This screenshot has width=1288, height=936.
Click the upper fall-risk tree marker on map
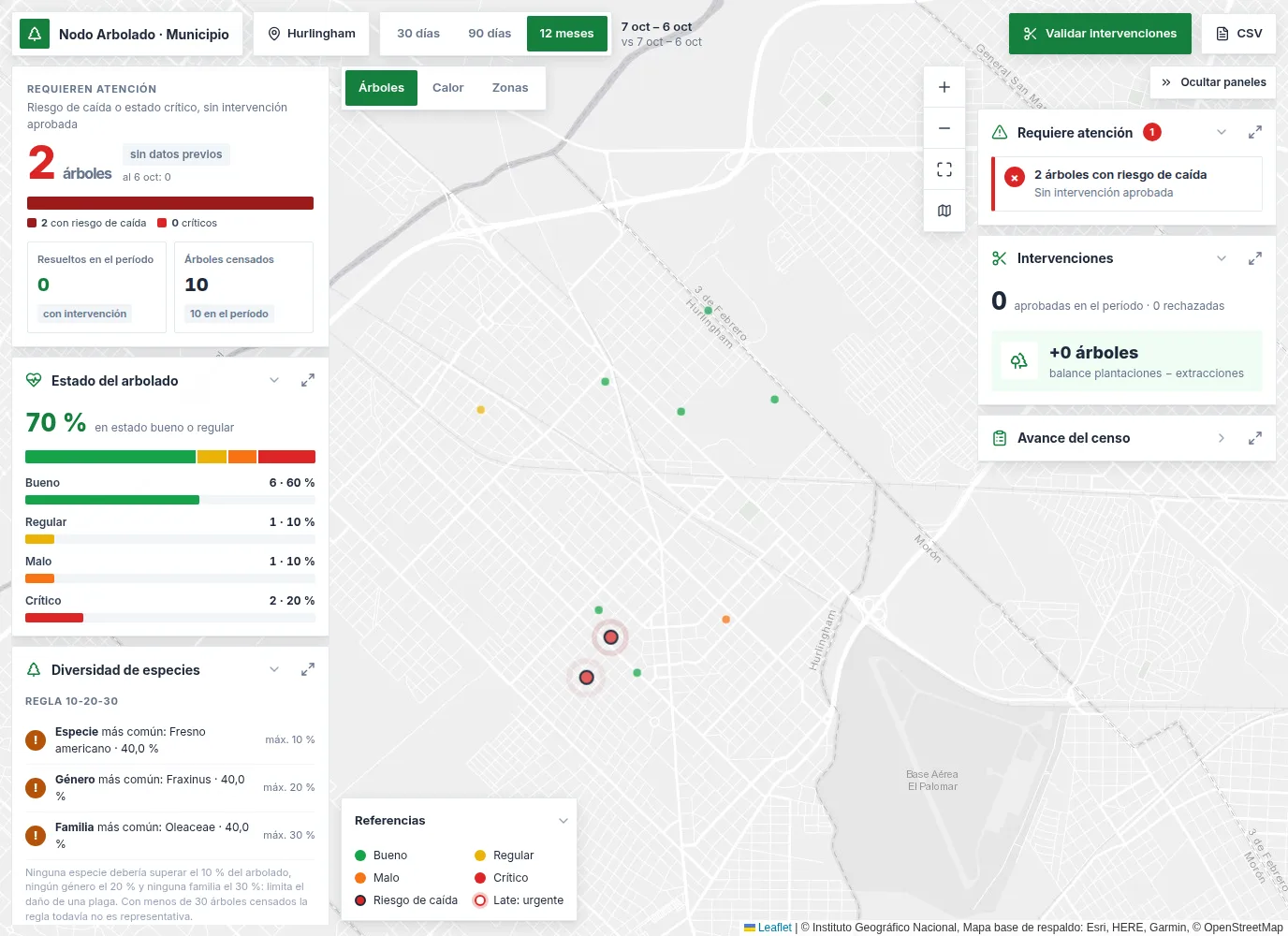(x=610, y=637)
